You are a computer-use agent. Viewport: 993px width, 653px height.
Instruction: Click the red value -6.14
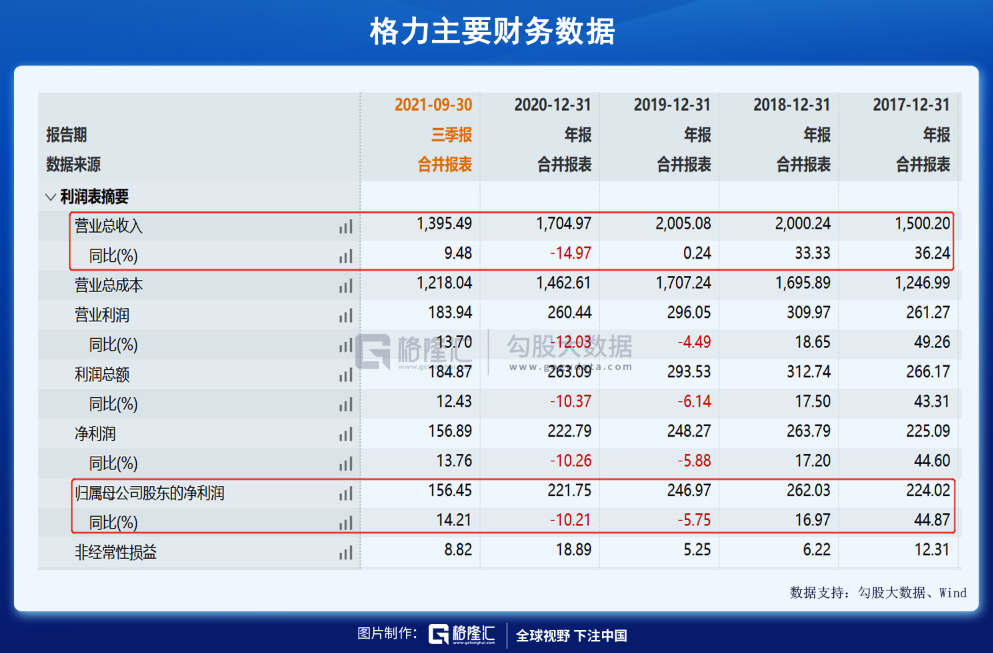tap(694, 402)
